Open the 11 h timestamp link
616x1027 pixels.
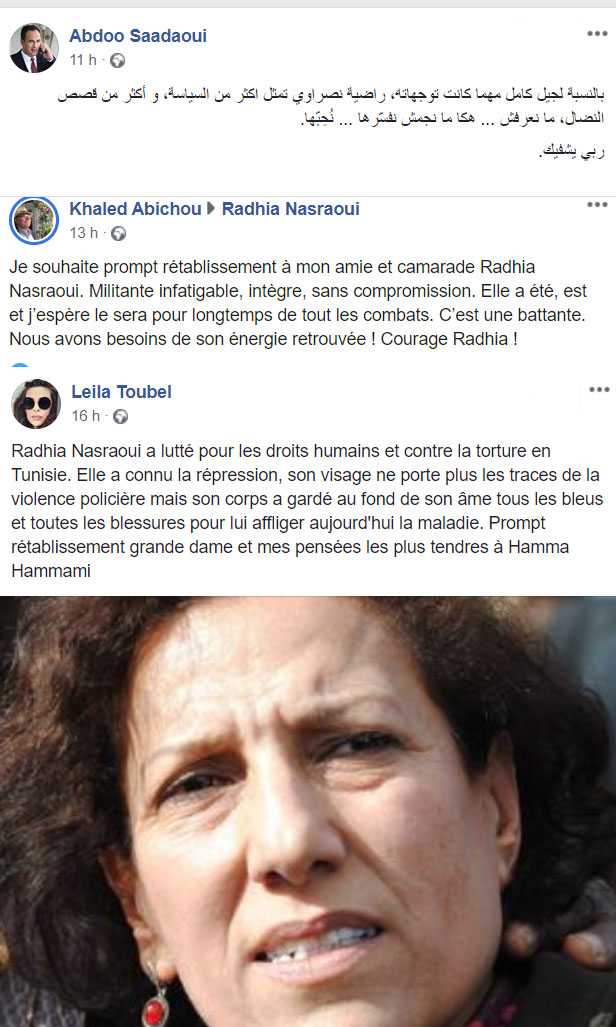(x=83, y=60)
